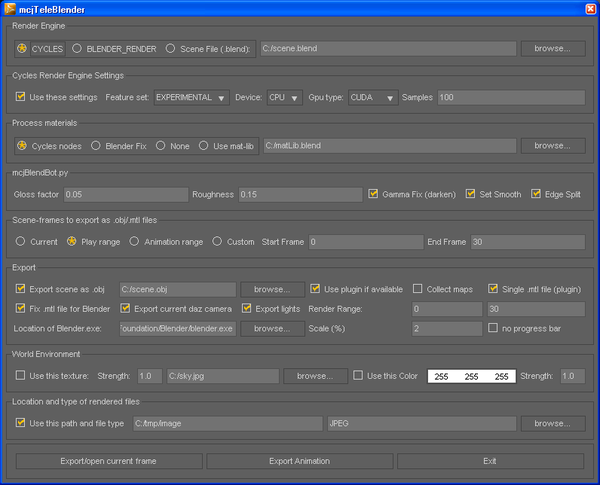Screen dimensions: 600x485
Task: Click Render Range end field 30
Action: tap(536, 309)
